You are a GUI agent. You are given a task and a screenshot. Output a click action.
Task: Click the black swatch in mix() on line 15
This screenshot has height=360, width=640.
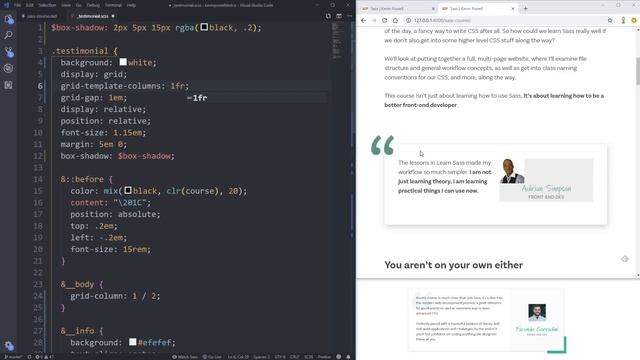(x=128, y=190)
